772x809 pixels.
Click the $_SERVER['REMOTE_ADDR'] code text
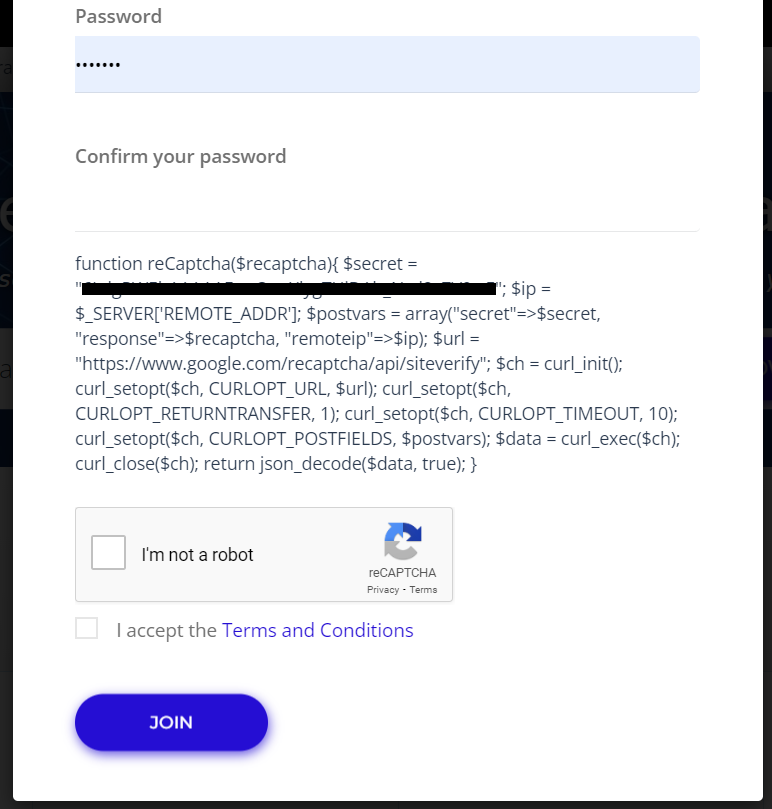(x=188, y=314)
